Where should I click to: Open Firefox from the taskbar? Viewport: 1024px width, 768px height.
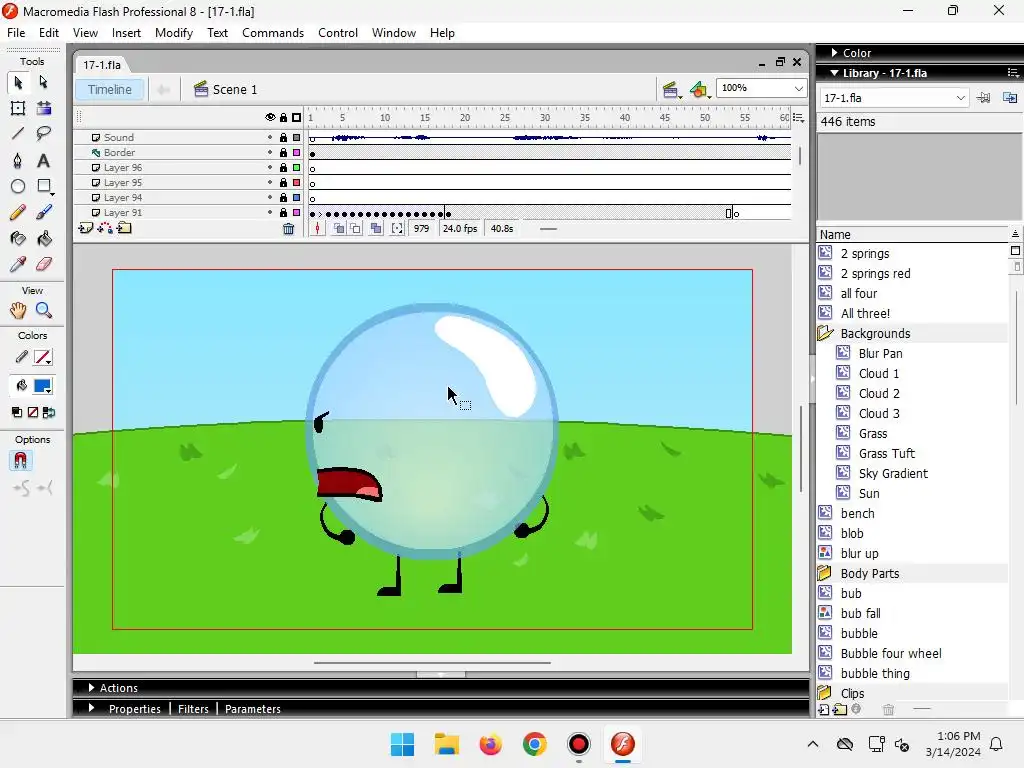(x=490, y=744)
